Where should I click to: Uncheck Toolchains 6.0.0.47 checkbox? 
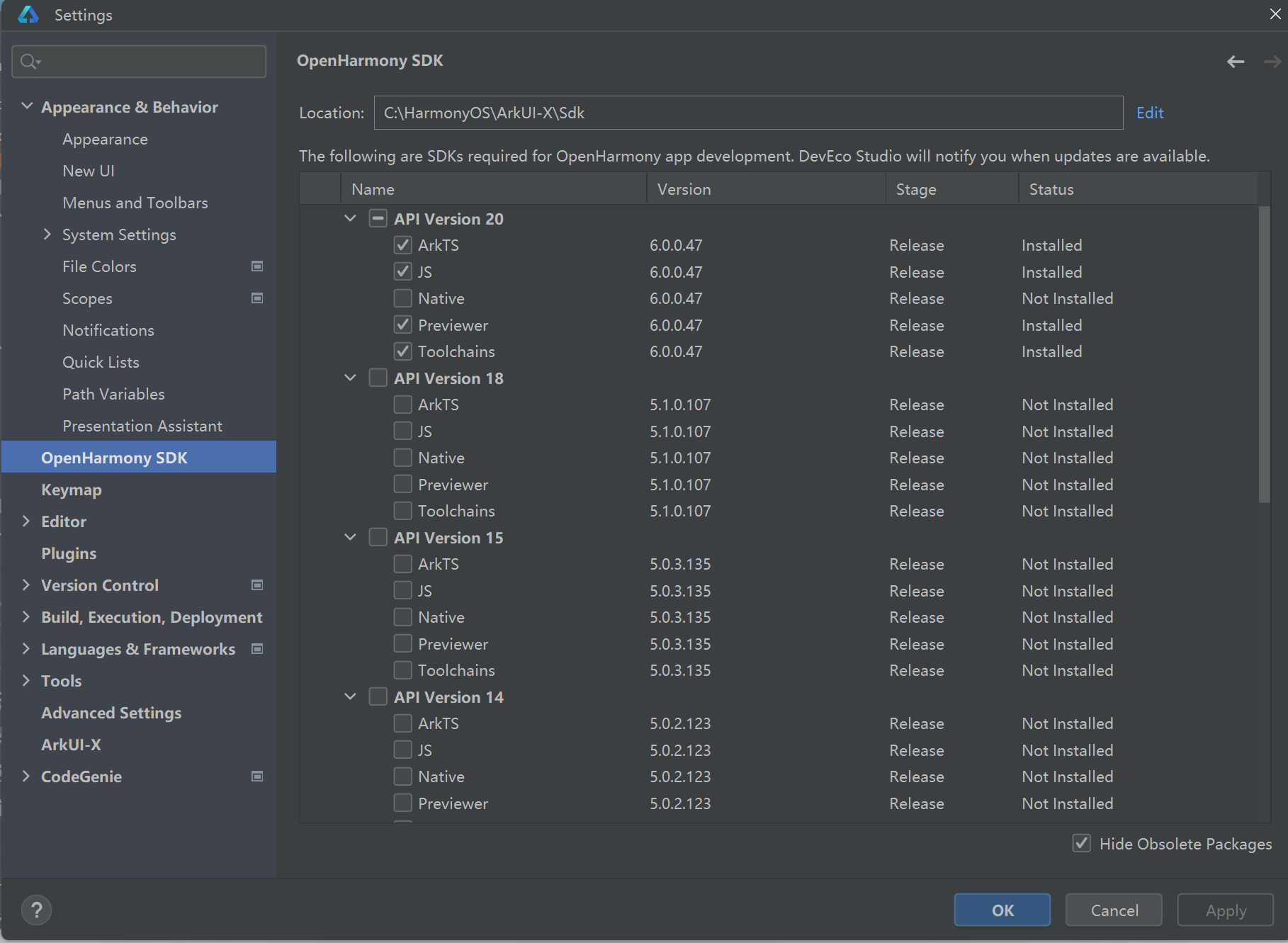[x=402, y=351]
